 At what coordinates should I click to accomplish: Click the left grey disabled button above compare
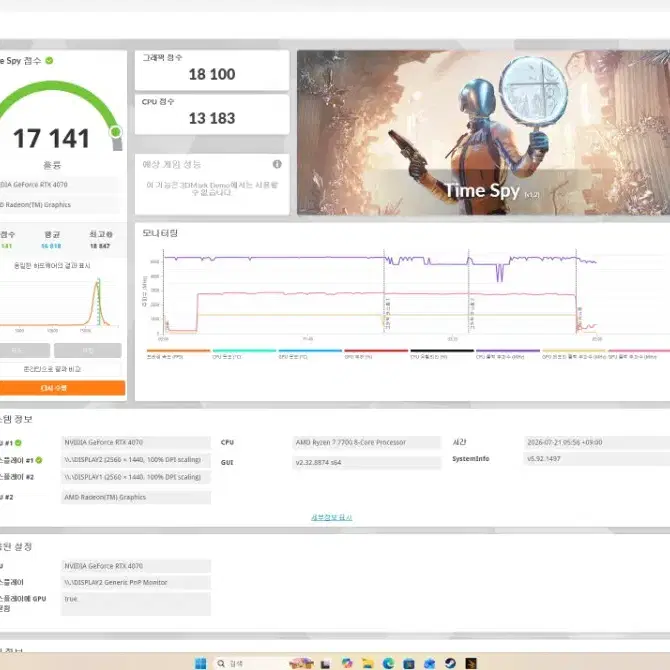coord(25,350)
